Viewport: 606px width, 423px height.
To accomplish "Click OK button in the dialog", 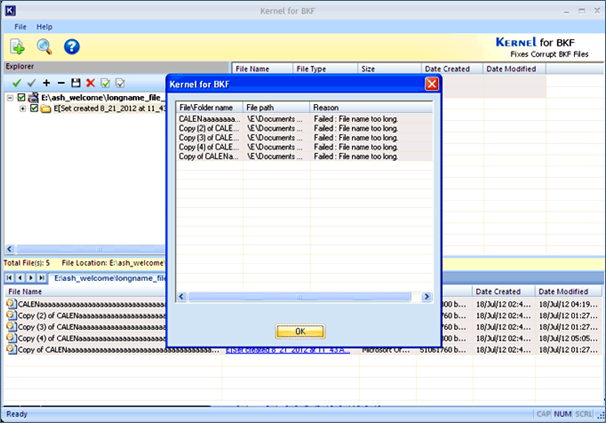I will 300,331.
